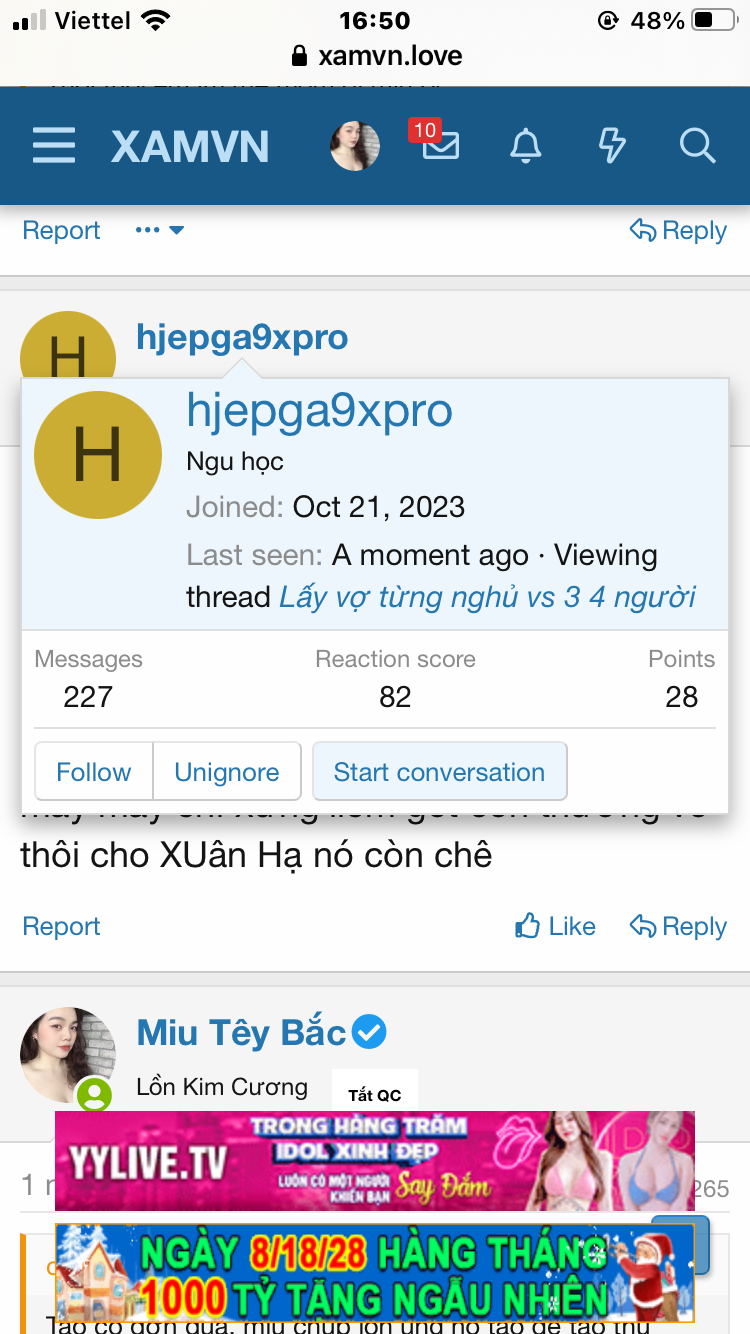Click the Miu Tây Bắc username

[242, 1032]
